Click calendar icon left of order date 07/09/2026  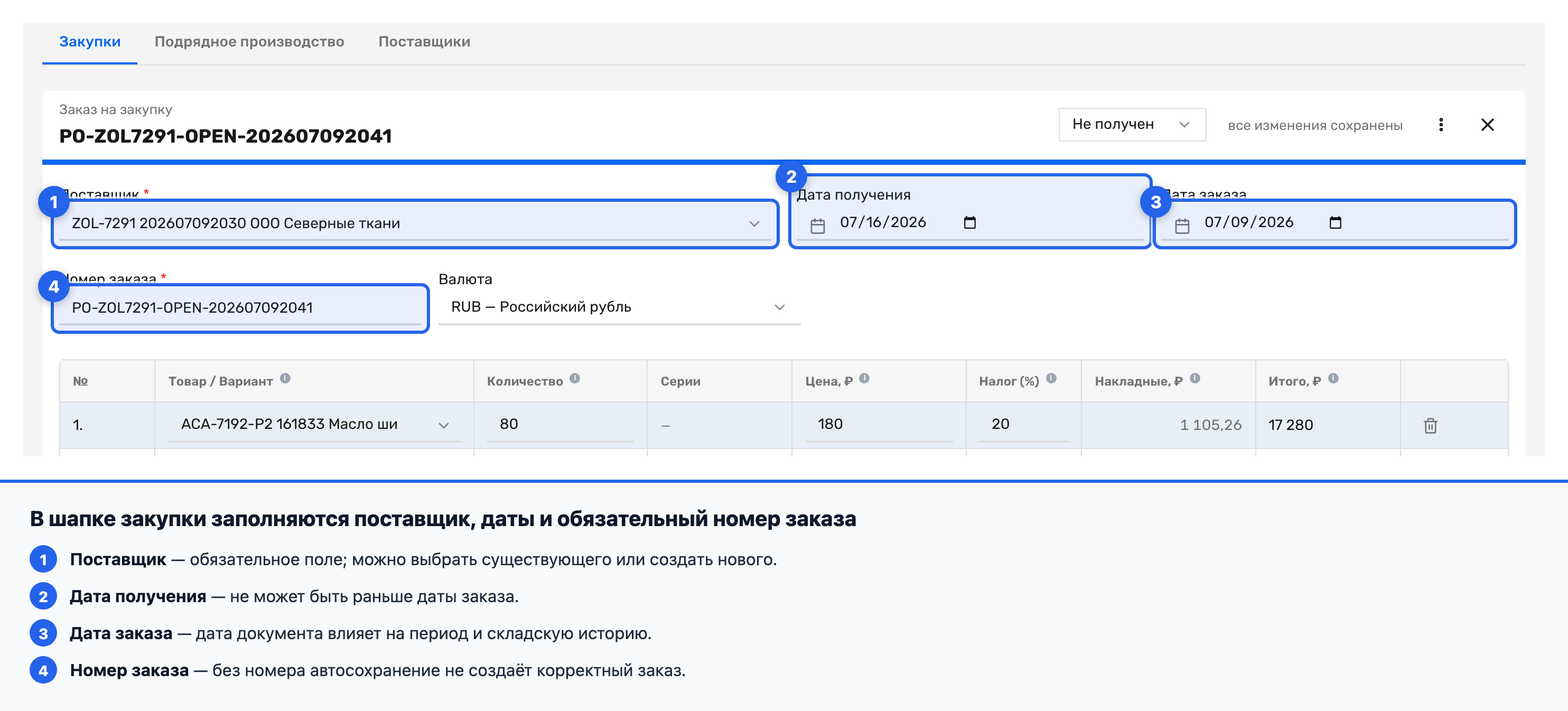(x=1182, y=226)
